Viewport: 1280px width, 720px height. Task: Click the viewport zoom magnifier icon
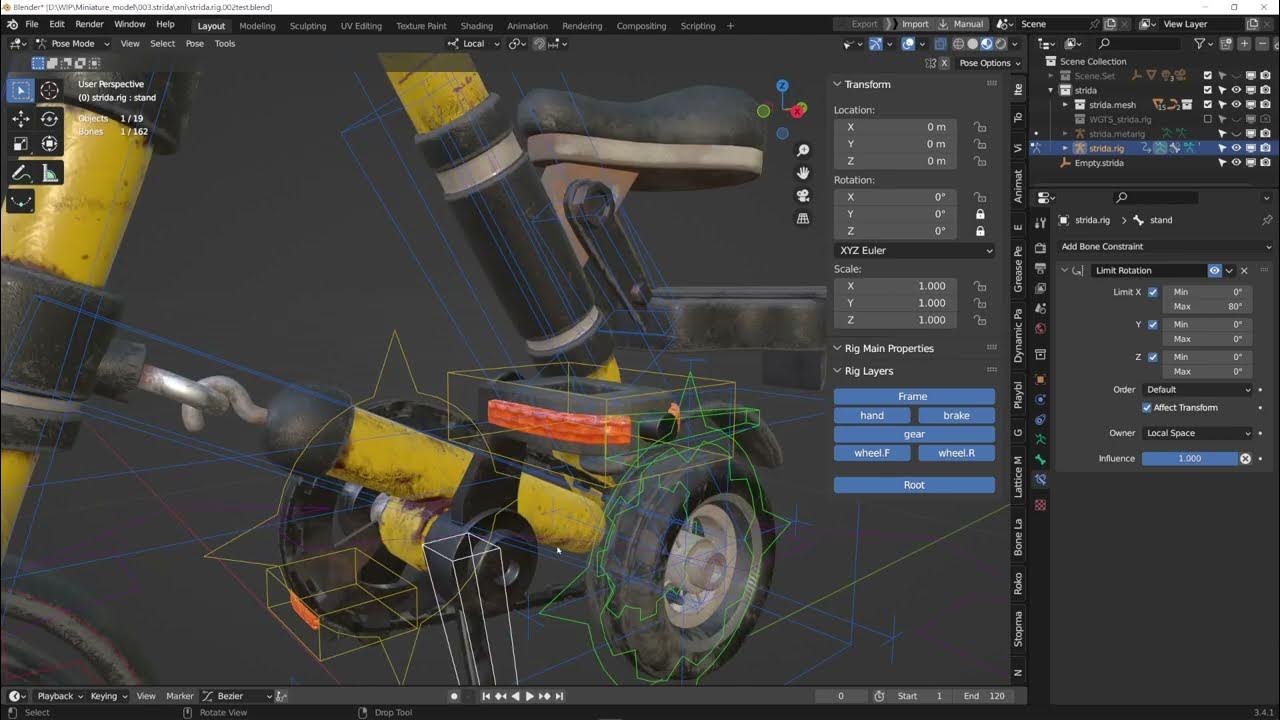pos(802,150)
